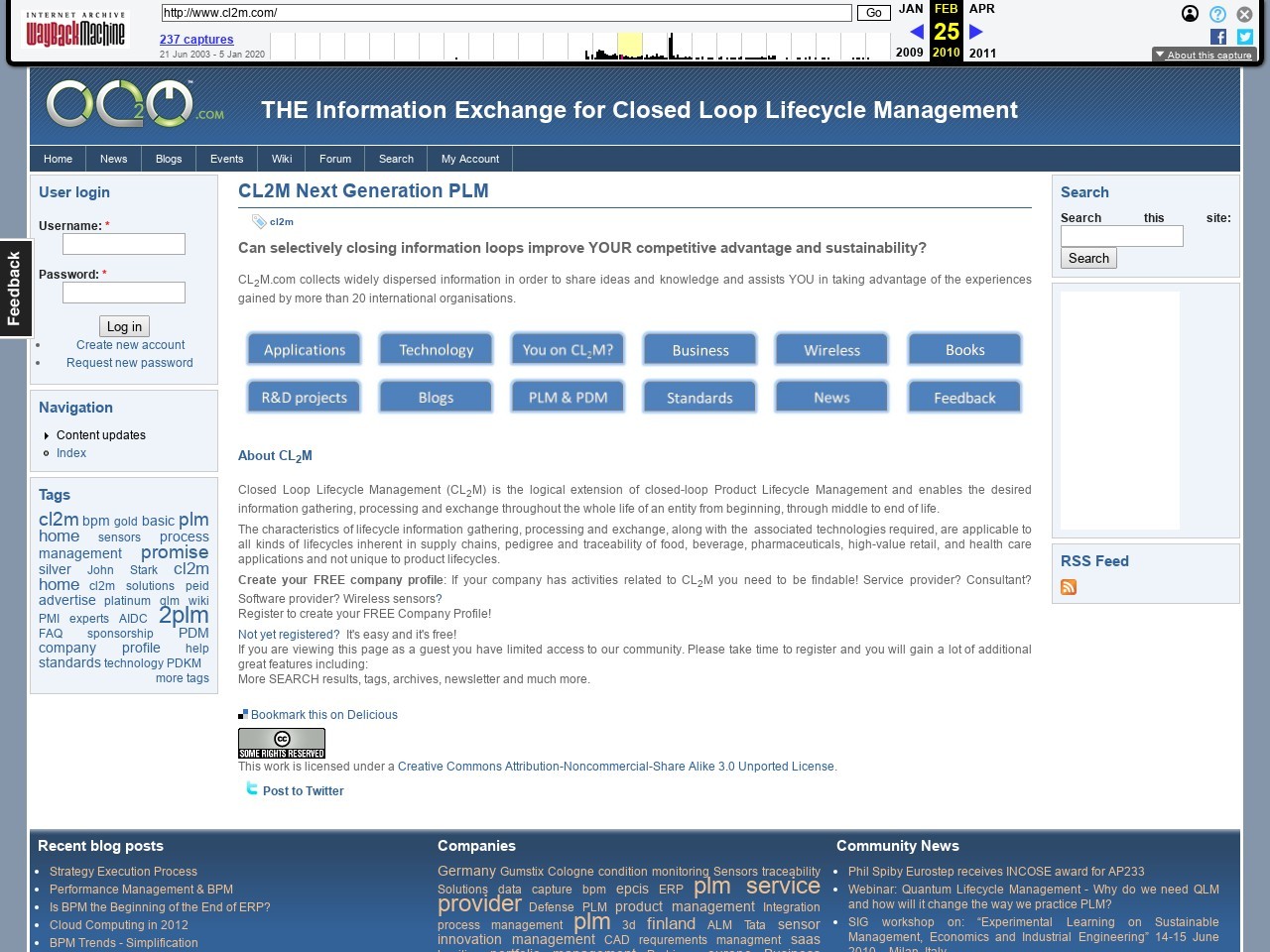The height and width of the screenshot is (952, 1270).
Task: Open Wayback user account icon
Action: 1190,14
